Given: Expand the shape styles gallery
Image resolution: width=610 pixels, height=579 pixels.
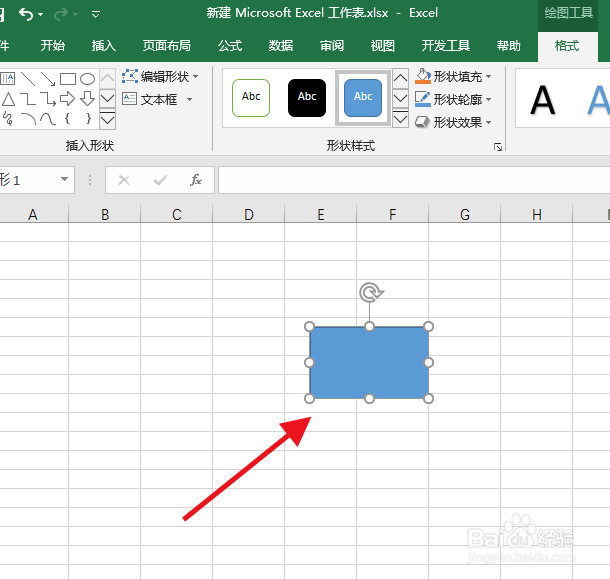Looking at the screenshot, I should click(x=400, y=119).
